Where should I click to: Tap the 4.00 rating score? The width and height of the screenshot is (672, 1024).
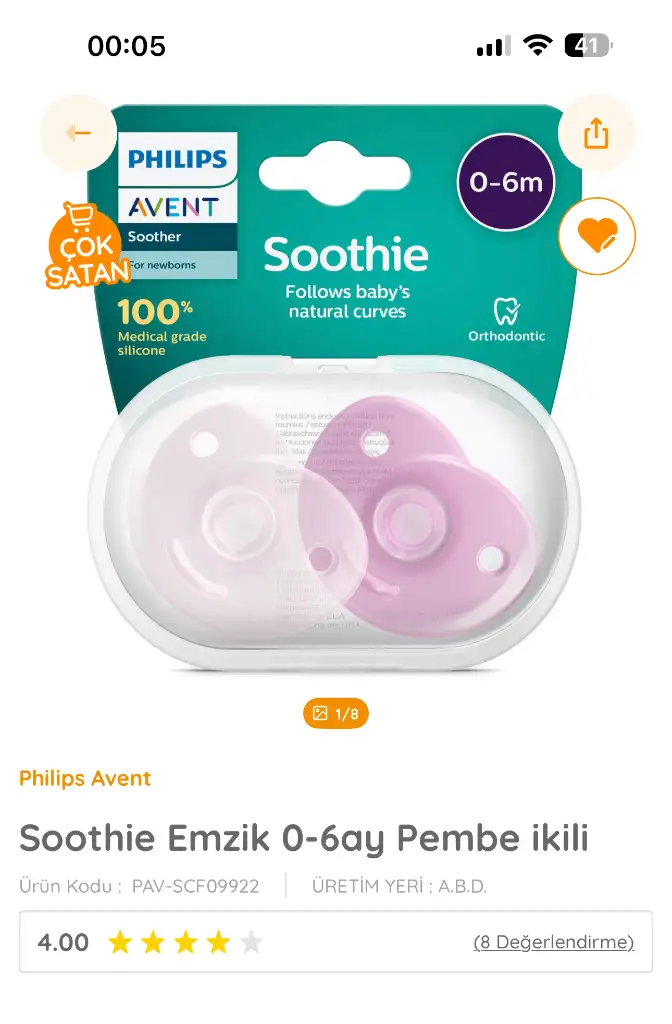coord(63,942)
